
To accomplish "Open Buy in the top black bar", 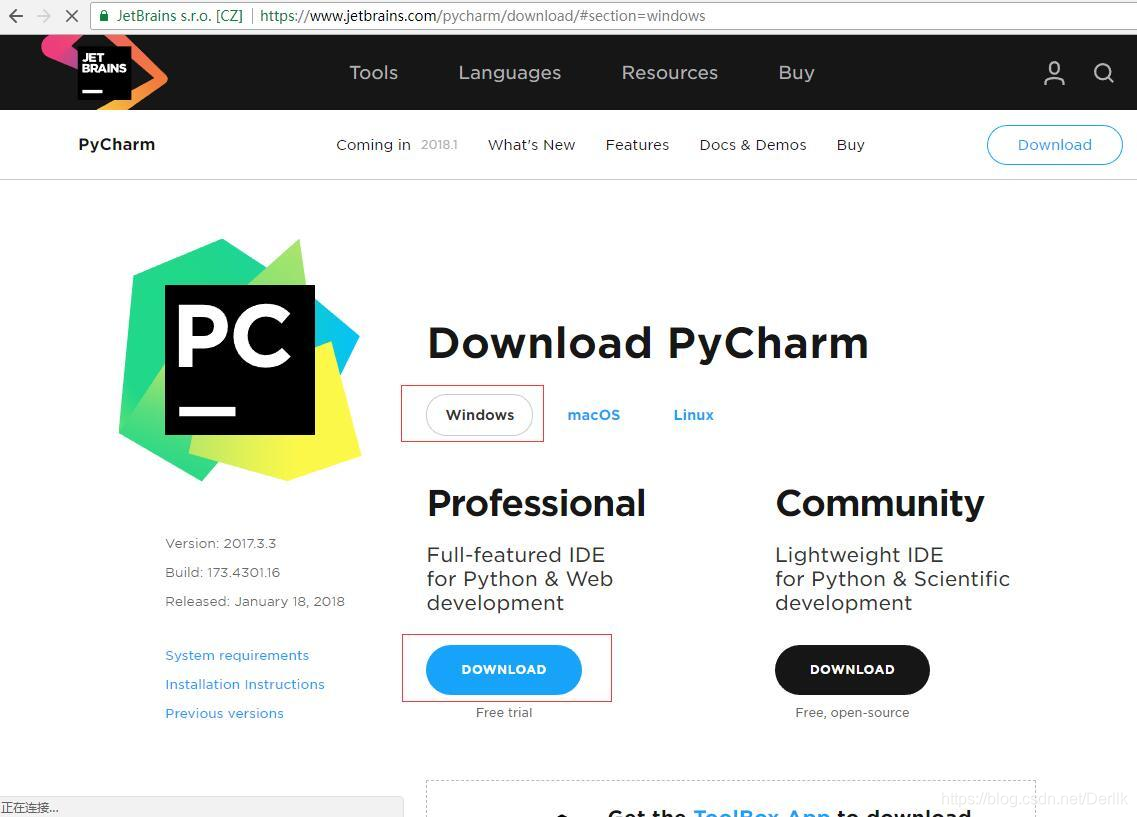I will 796,72.
